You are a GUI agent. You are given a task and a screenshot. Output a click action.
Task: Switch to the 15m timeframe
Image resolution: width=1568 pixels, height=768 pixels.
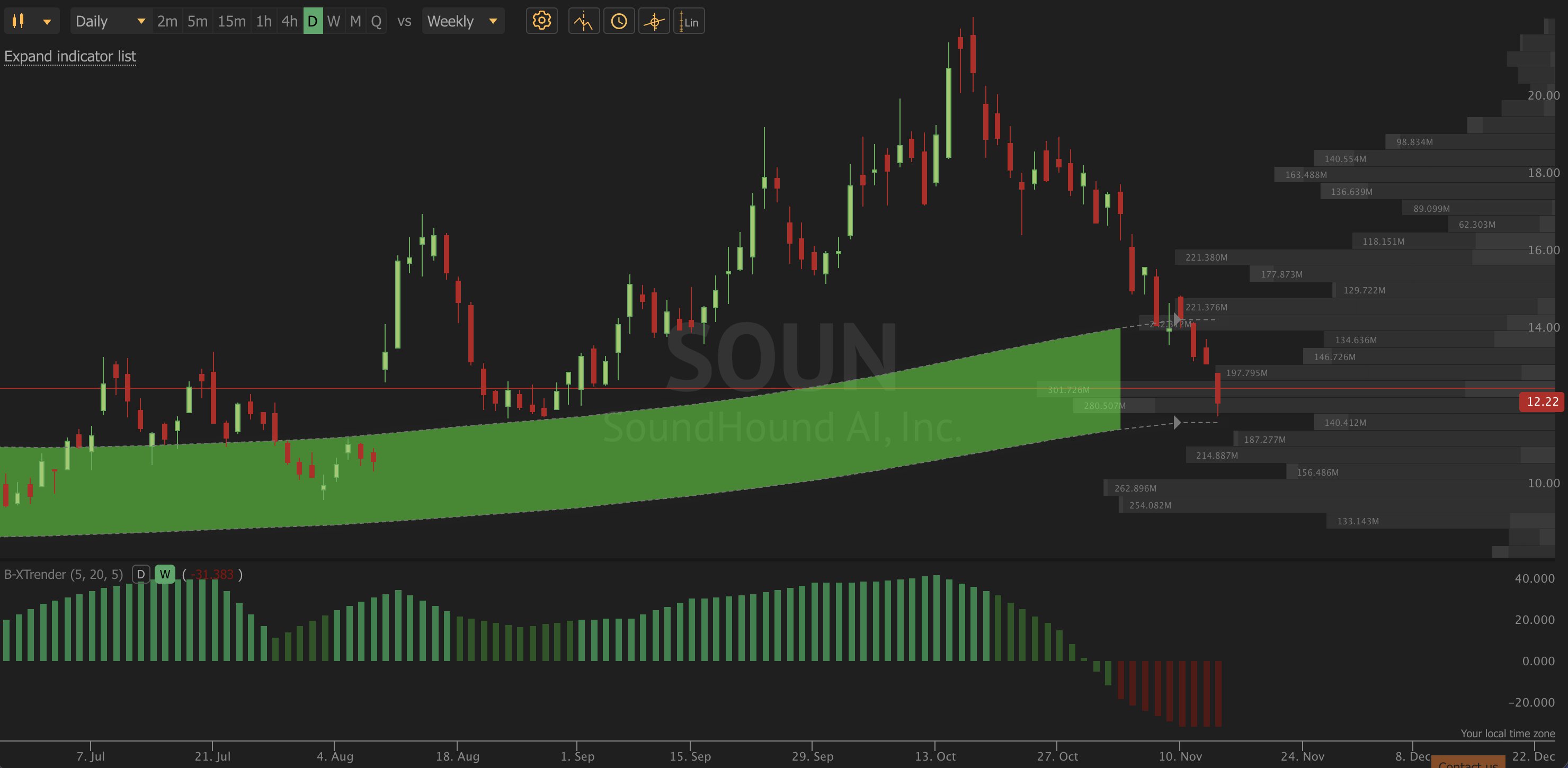click(x=231, y=21)
